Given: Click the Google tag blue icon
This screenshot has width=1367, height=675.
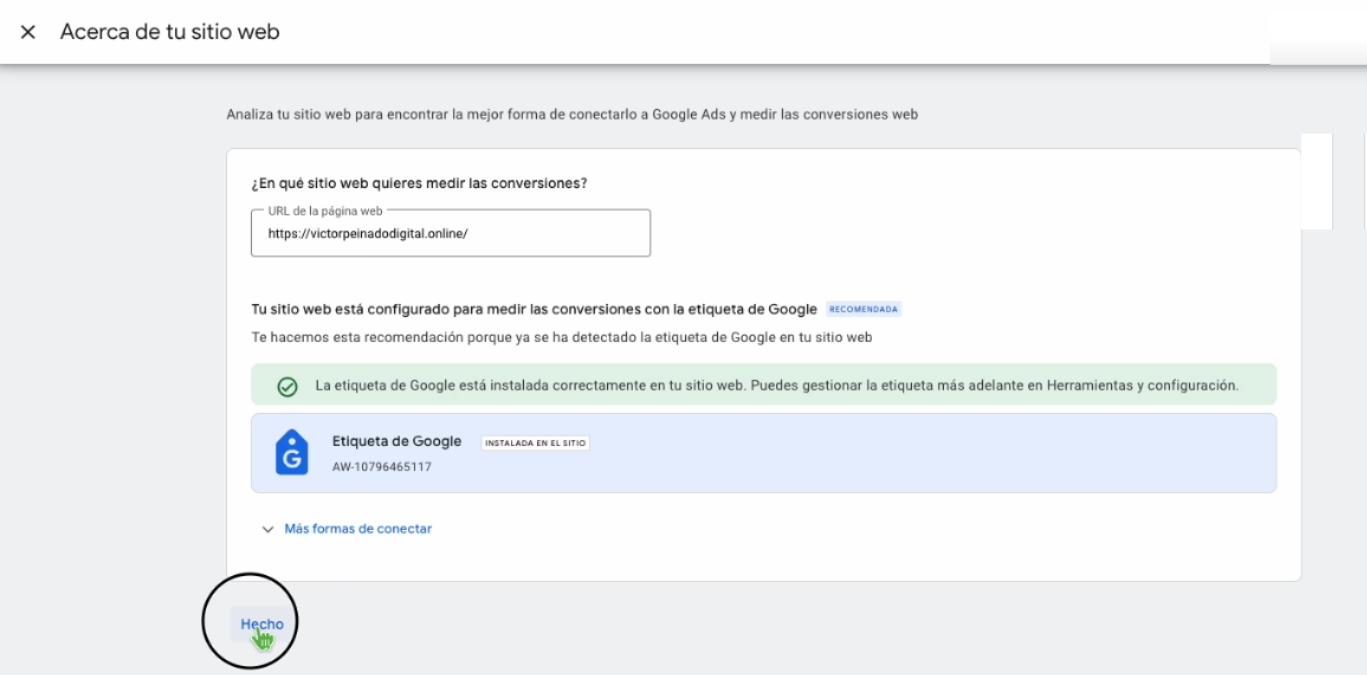Looking at the screenshot, I should click(291, 452).
